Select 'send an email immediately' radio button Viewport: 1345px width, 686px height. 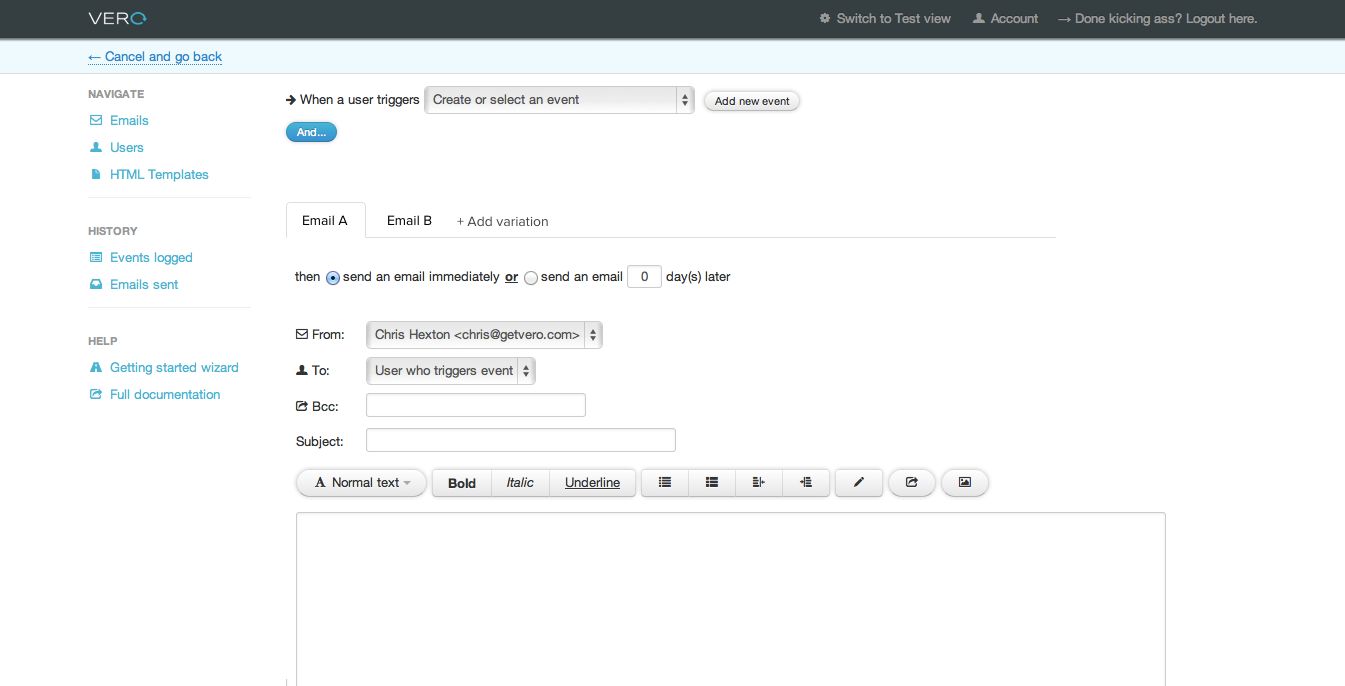point(333,278)
